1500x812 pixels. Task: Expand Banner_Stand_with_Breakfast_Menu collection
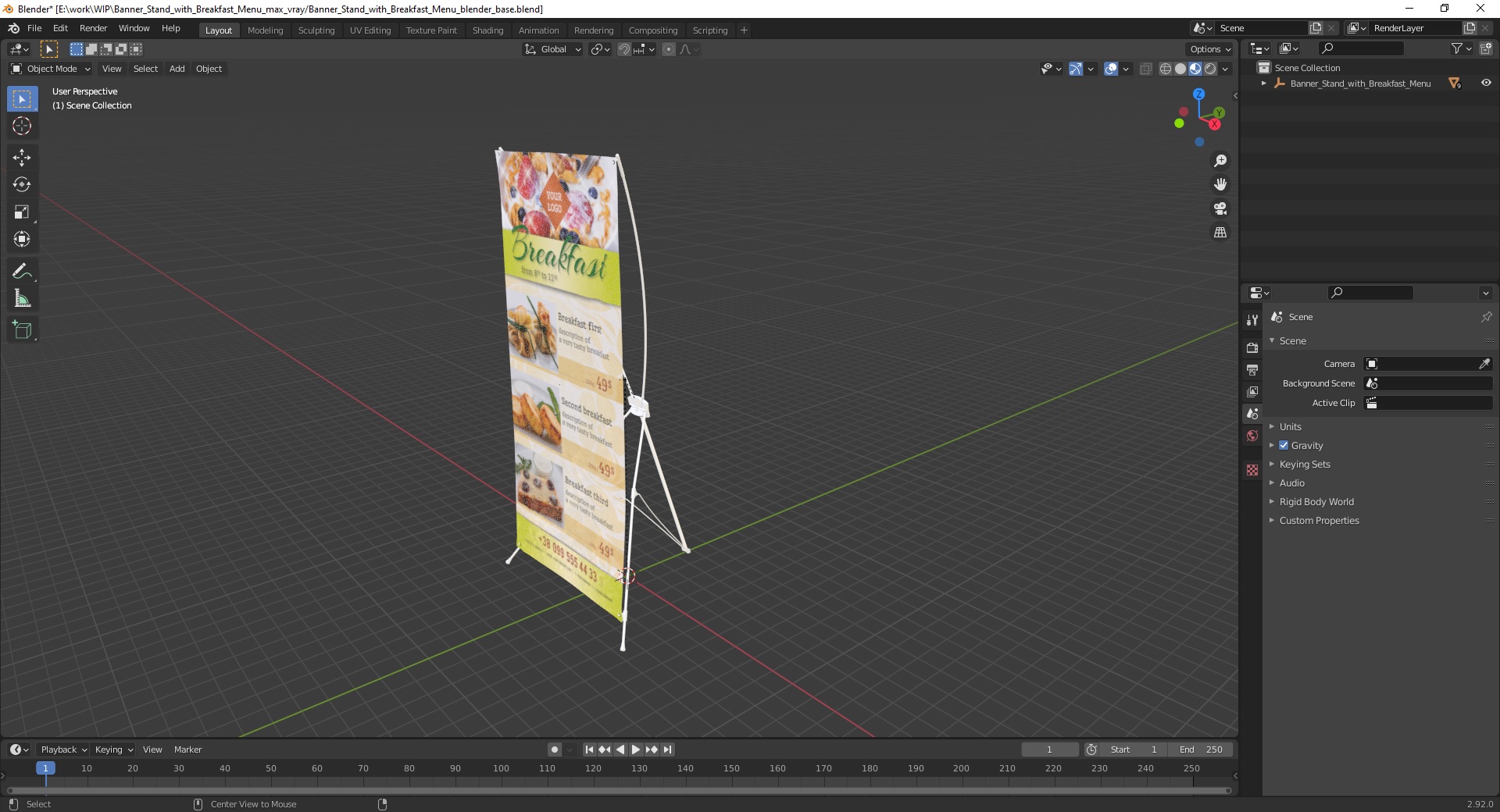(x=1264, y=83)
